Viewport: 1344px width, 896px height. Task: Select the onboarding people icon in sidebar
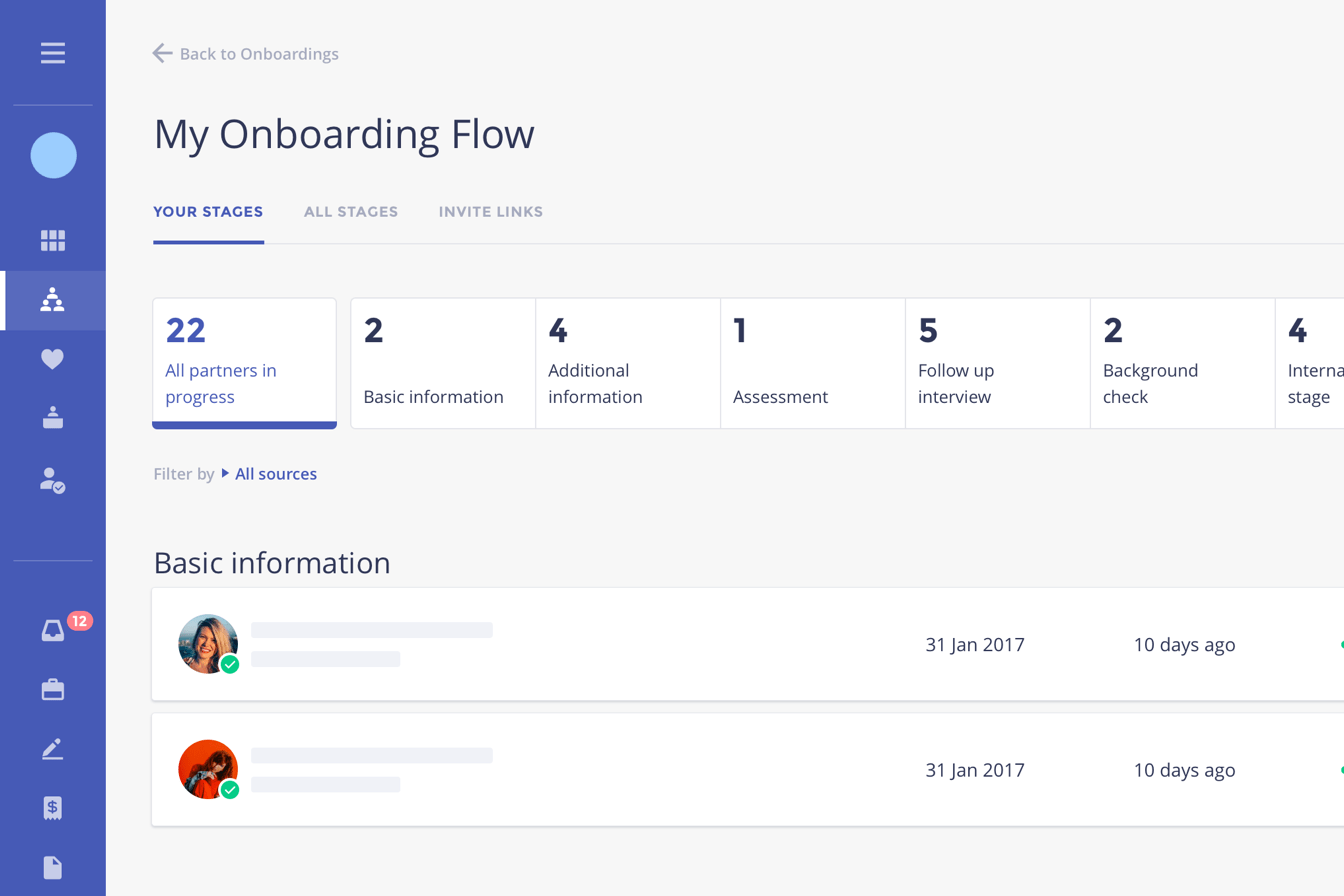point(53,300)
